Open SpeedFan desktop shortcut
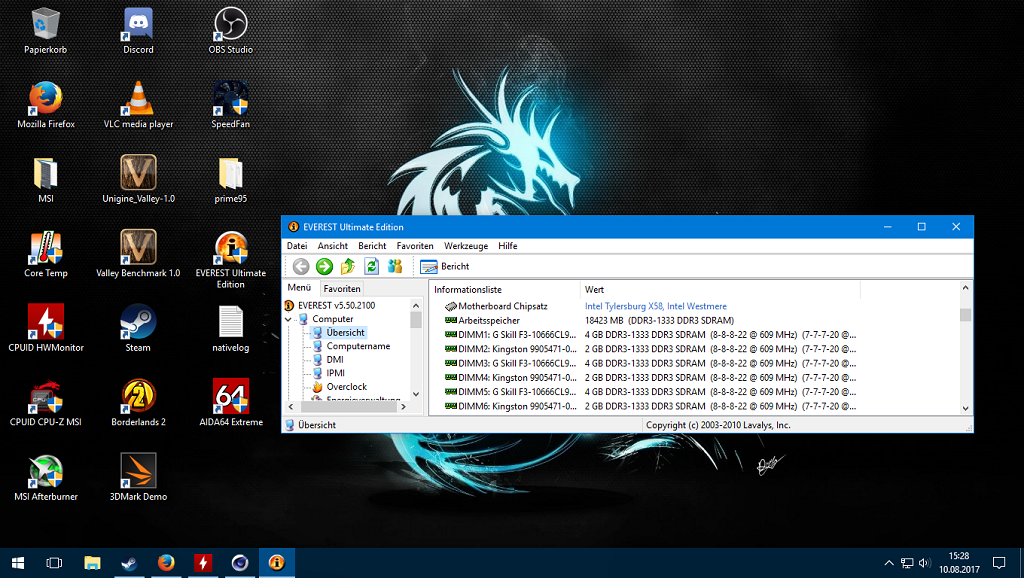1024x578 pixels. 231,105
